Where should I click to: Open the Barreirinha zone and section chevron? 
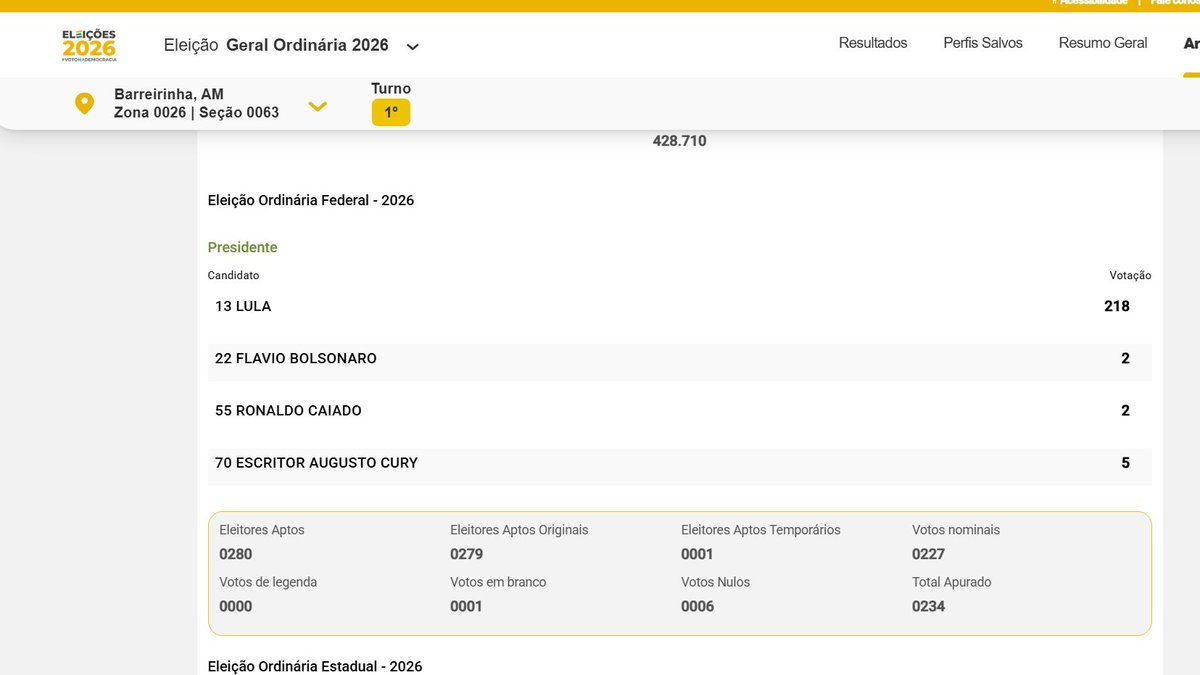coord(317,105)
